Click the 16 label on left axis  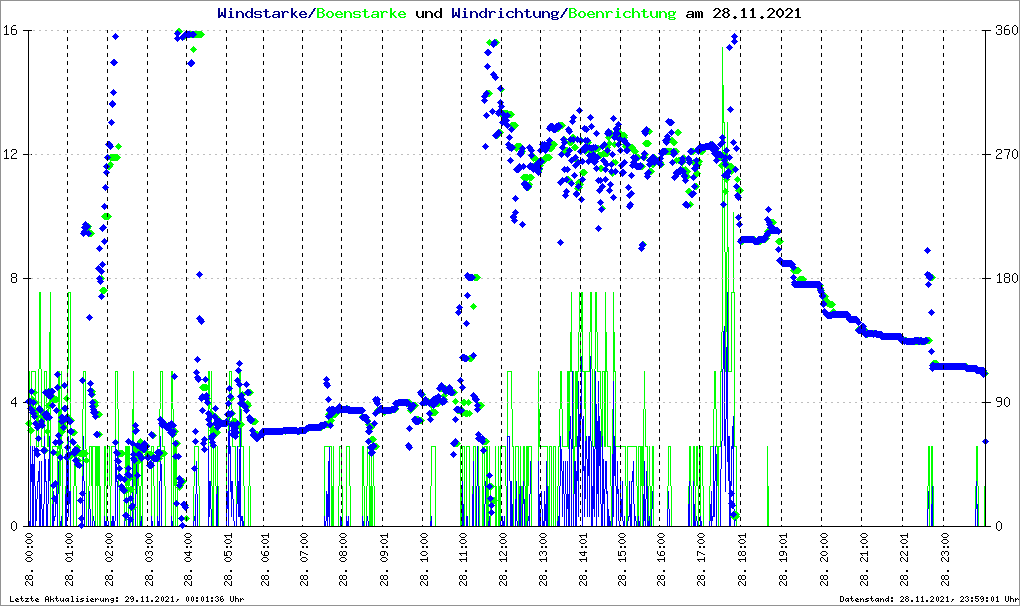14,31
